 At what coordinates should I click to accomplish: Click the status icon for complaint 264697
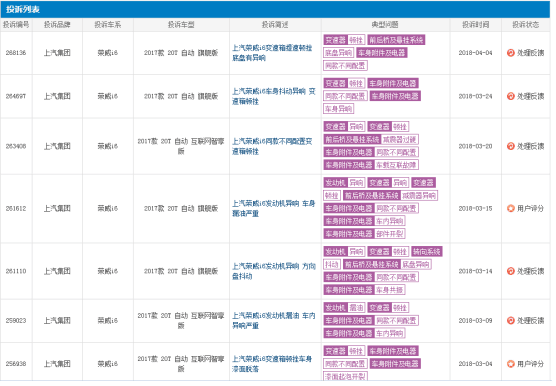tap(511, 96)
